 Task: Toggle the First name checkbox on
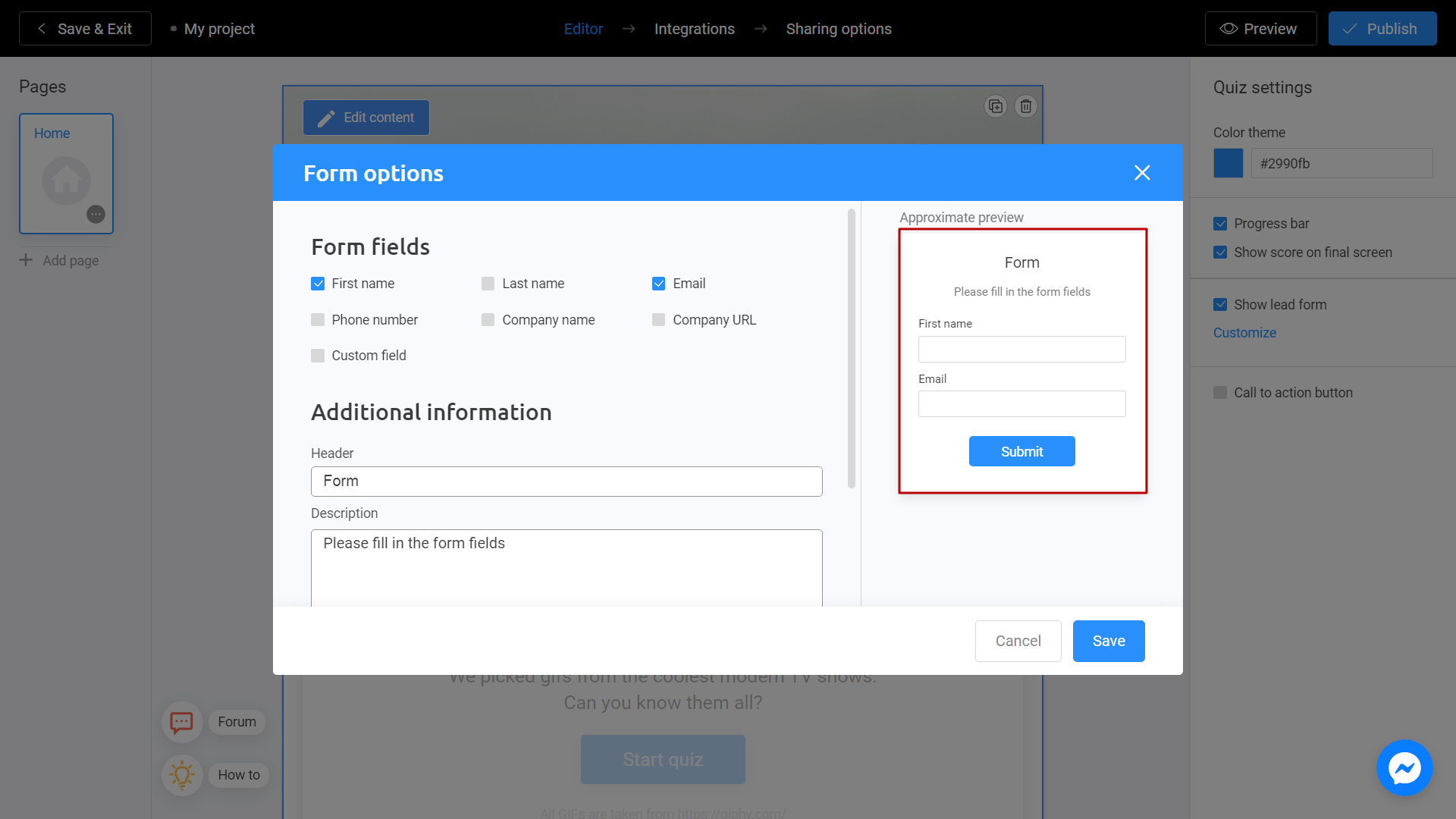(x=318, y=283)
